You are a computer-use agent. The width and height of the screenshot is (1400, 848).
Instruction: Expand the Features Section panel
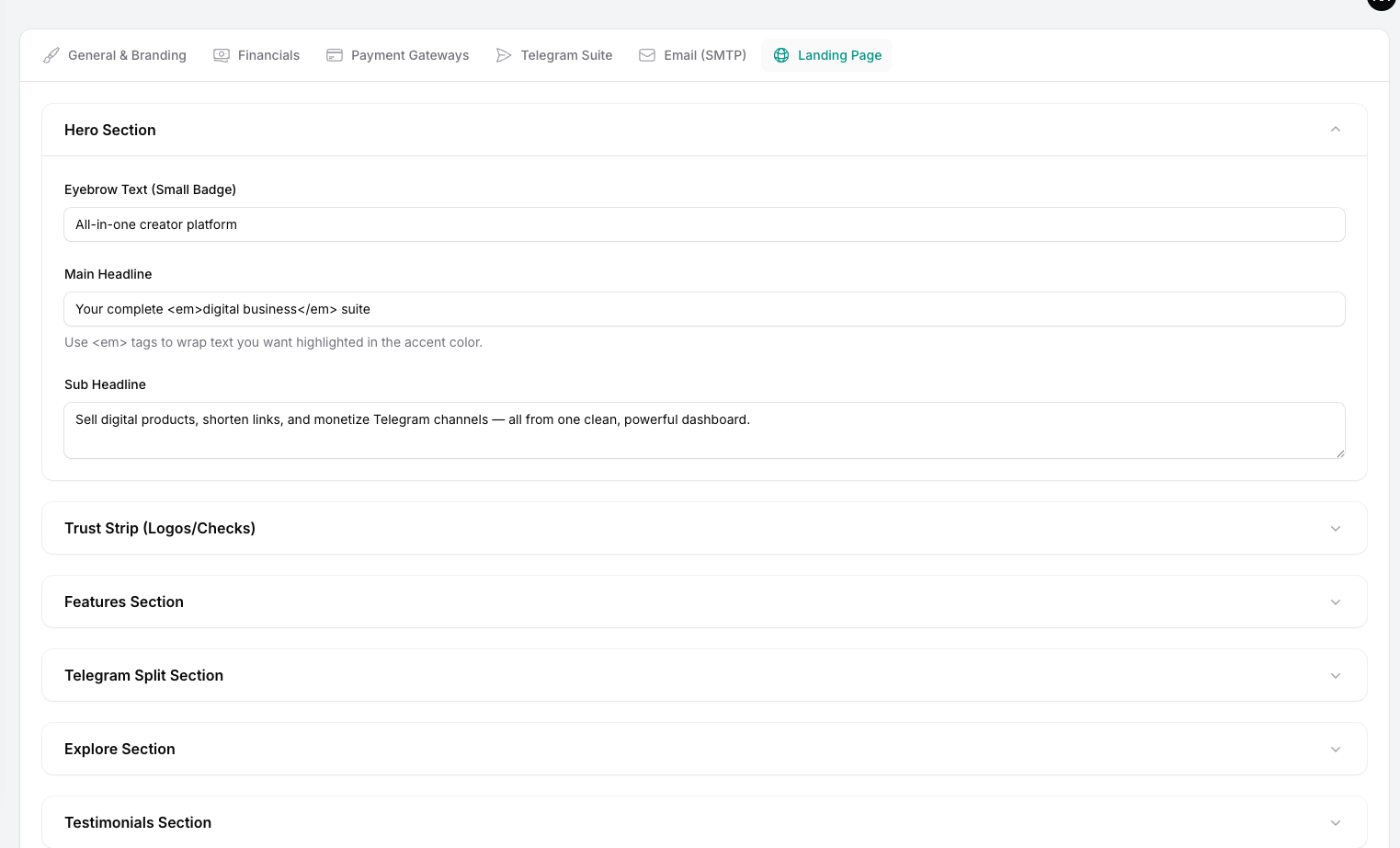point(1336,602)
